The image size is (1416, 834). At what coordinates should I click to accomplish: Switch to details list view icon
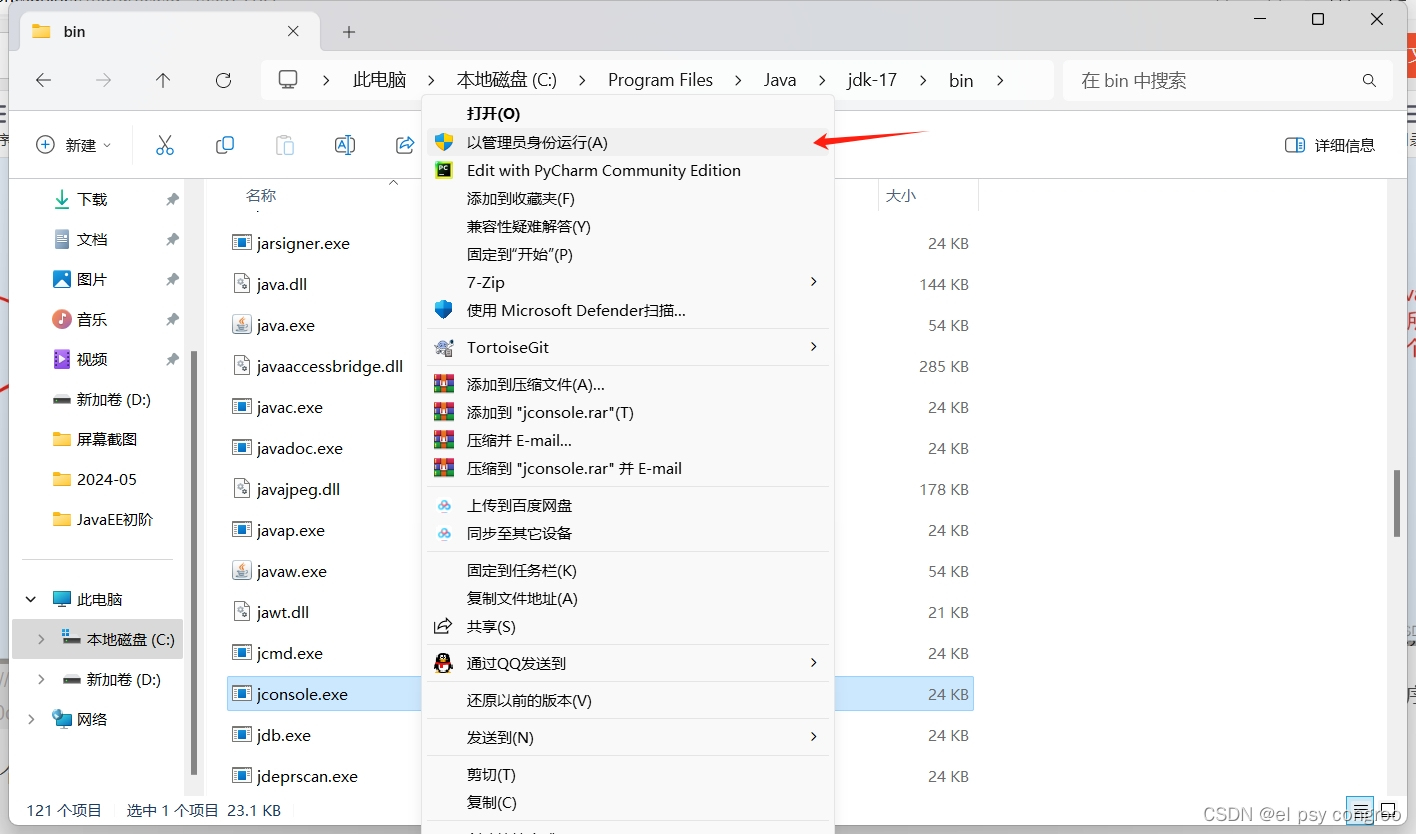coord(1361,809)
